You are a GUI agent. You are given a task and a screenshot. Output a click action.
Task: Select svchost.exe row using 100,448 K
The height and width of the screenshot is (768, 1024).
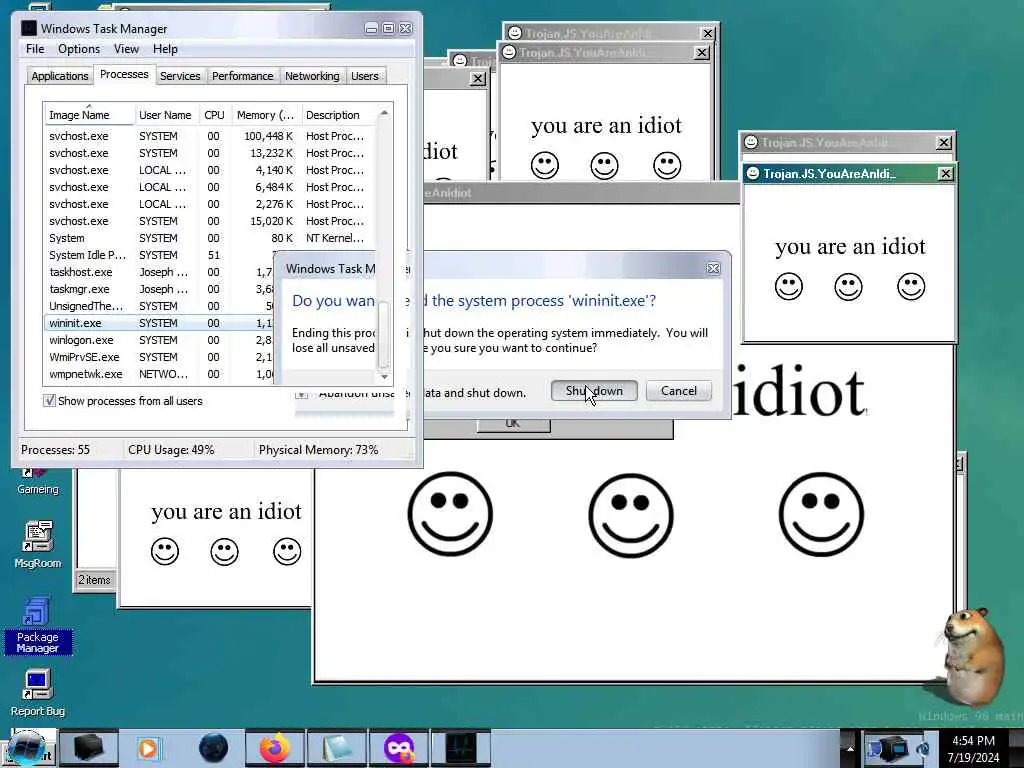[x=210, y=136]
